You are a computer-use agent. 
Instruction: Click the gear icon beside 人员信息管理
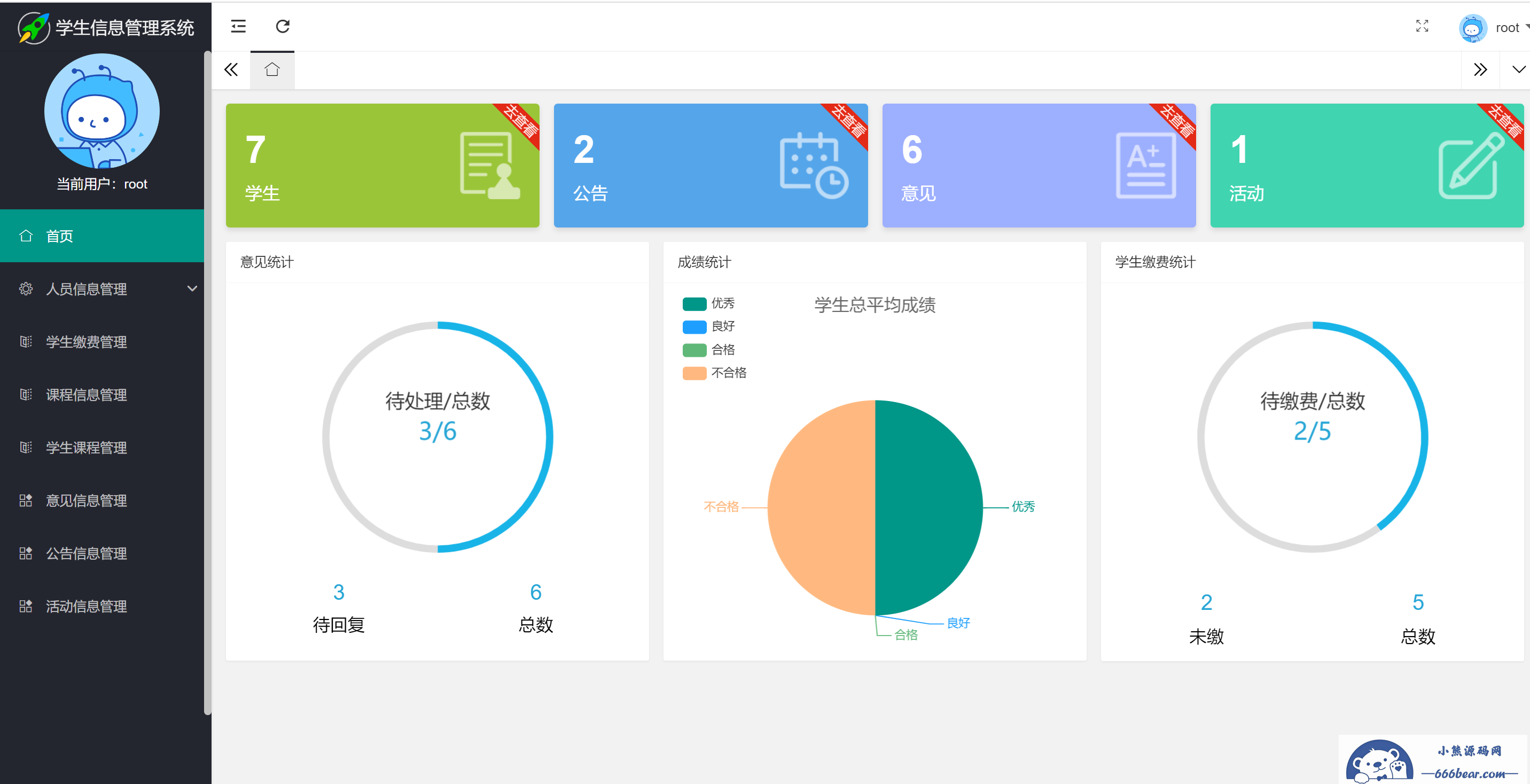[26, 288]
